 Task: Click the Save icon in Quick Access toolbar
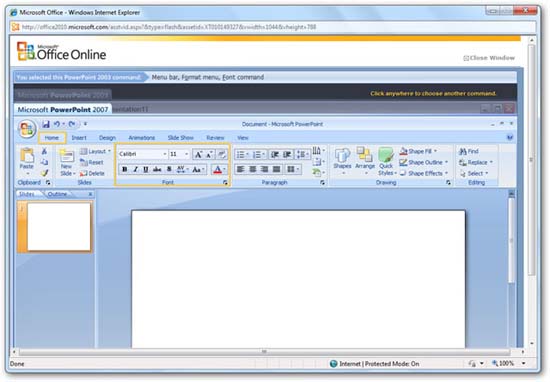pos(46,124)
